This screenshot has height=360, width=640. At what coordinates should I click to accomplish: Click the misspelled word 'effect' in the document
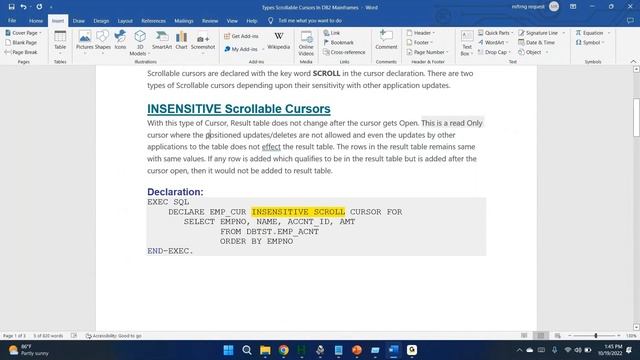pyautogui.click(x=271, y=147)
